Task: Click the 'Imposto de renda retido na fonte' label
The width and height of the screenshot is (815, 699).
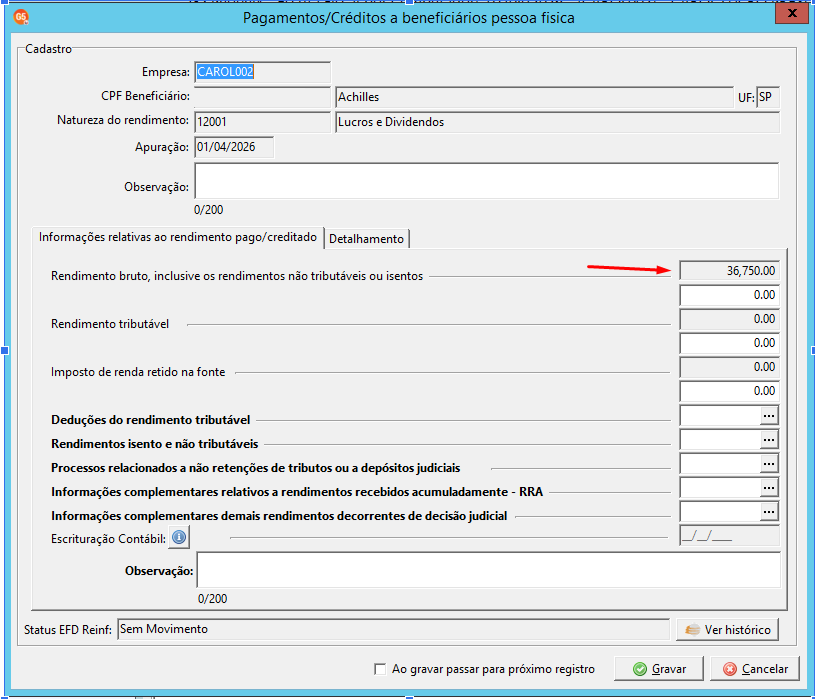Action: (138, 372)
